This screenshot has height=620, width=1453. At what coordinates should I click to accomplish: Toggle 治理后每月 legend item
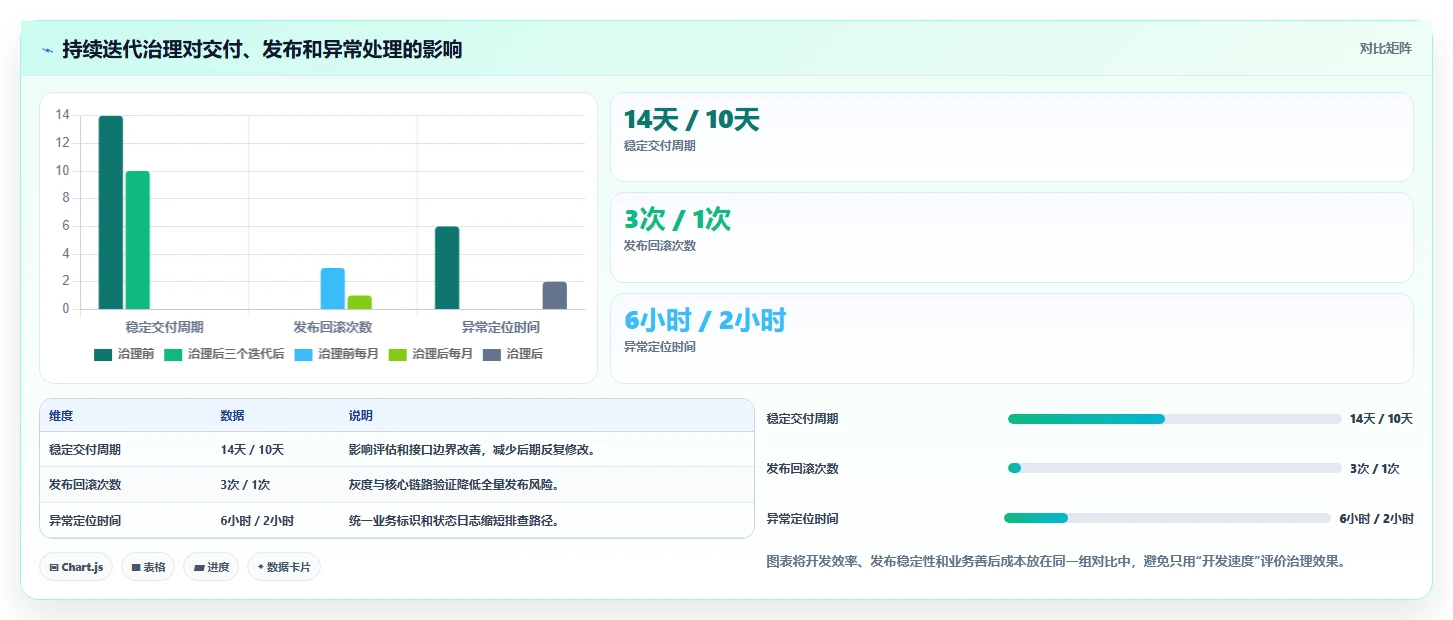[x=431, y=354]
